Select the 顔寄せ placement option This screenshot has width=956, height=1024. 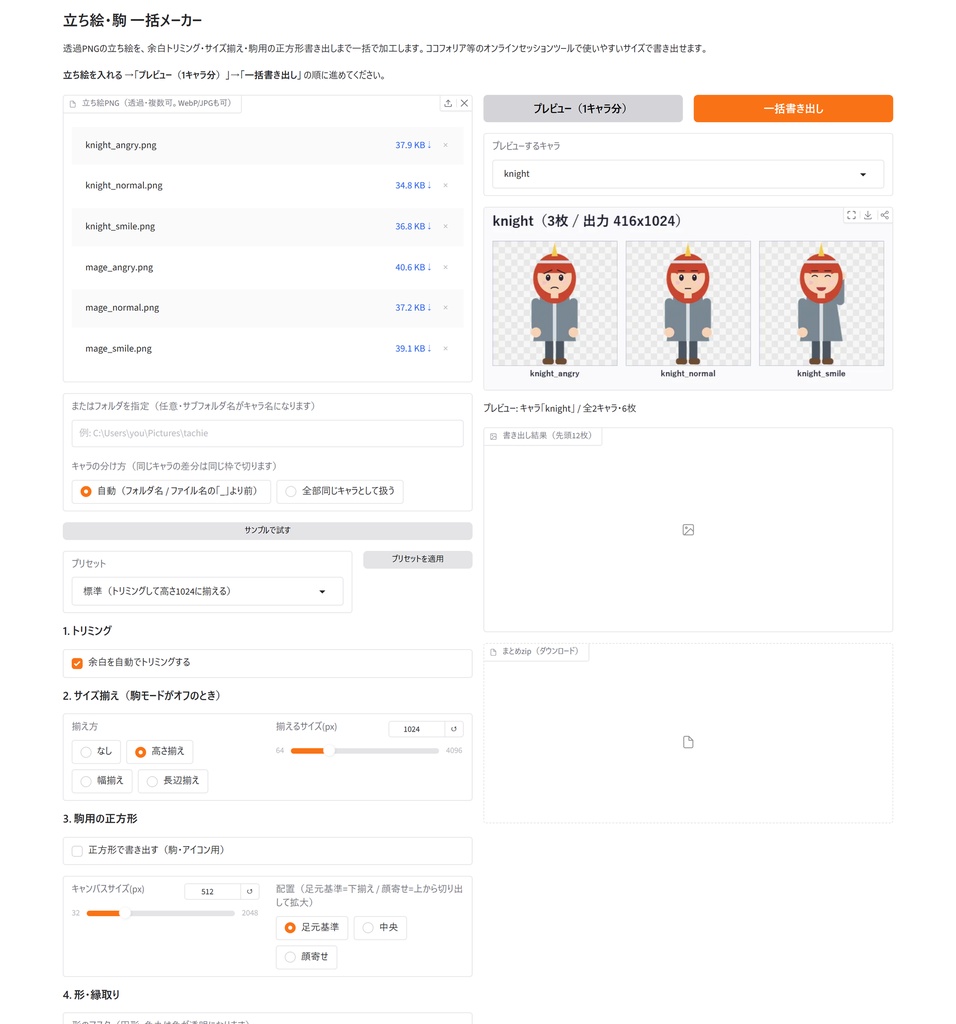pyautogui.click(x=306, y=957)
